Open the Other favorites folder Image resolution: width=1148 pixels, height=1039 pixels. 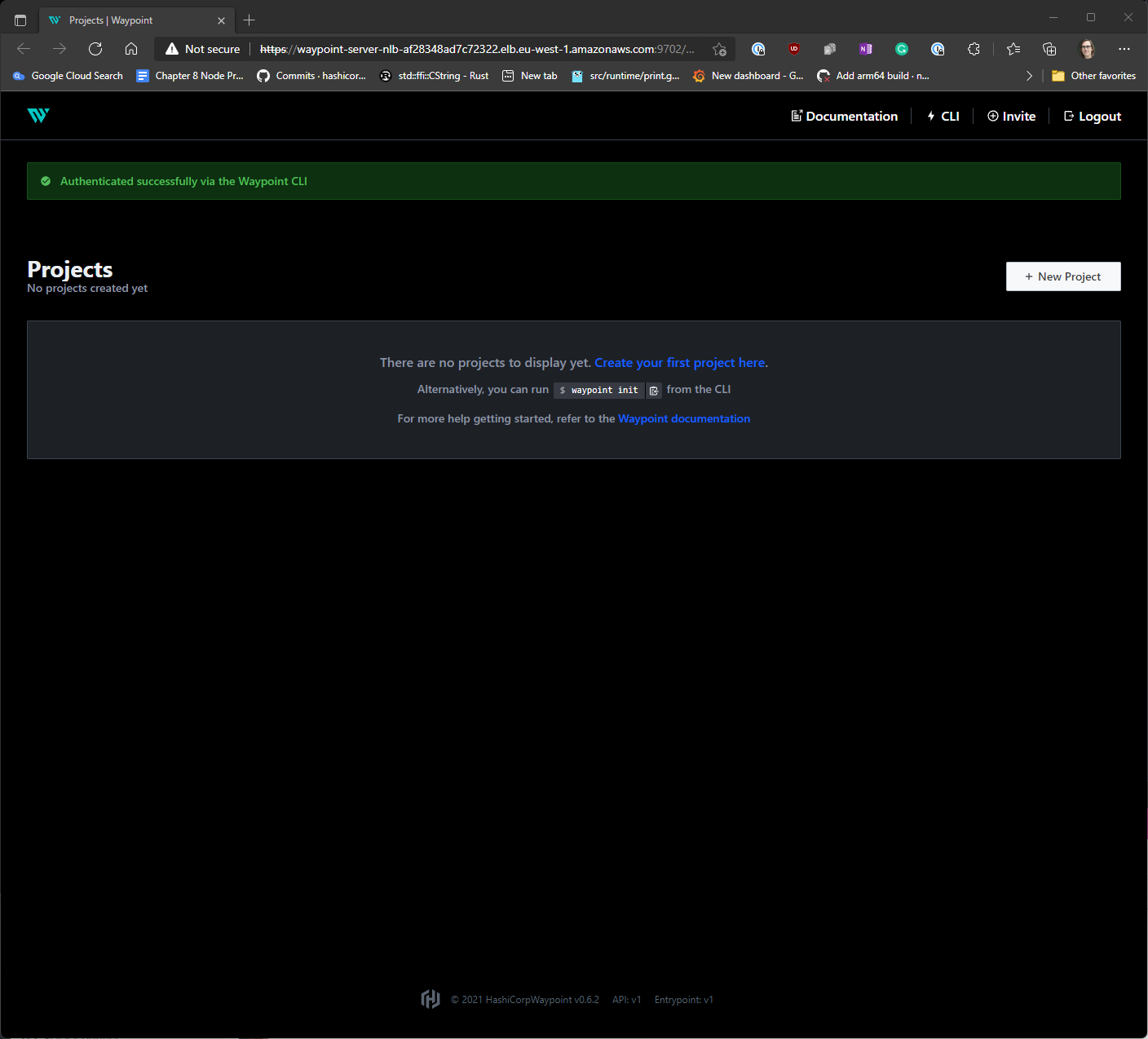click(1093, 76)
